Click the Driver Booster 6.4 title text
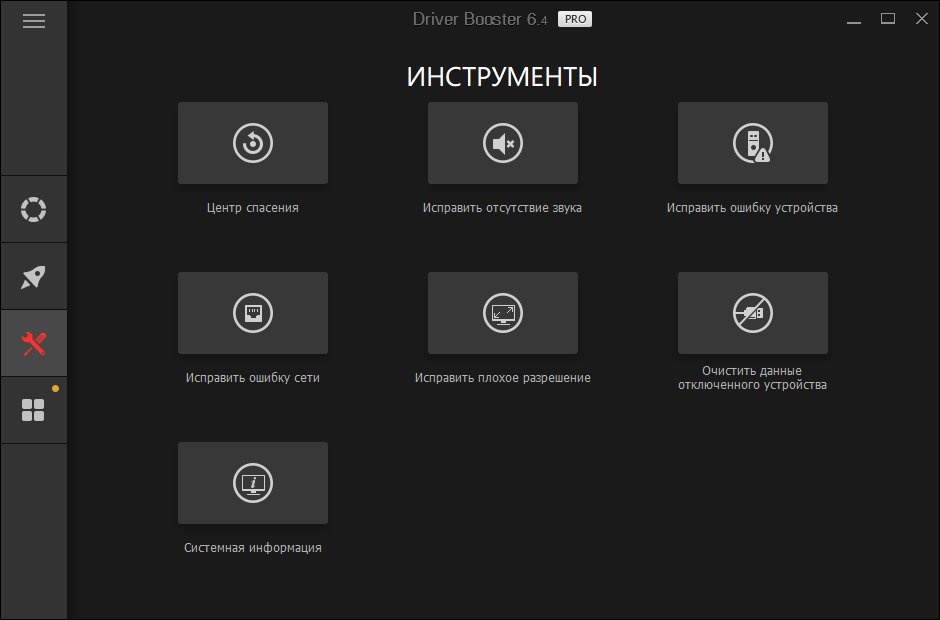Image resolution: width=940 pixels, height=620 pixels. click(480, 19)
